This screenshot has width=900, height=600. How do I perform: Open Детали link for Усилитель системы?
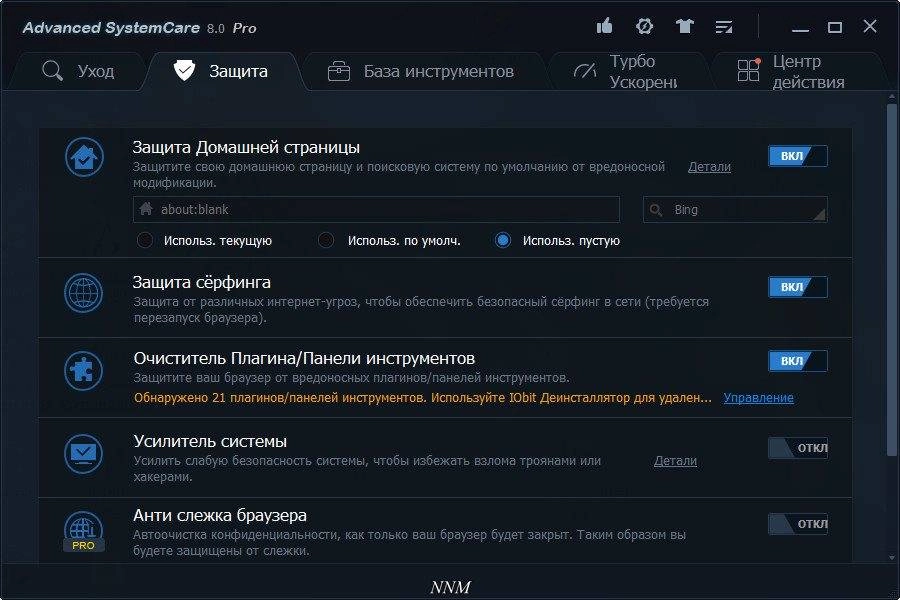pyautogui.click(x=676, y=461)
